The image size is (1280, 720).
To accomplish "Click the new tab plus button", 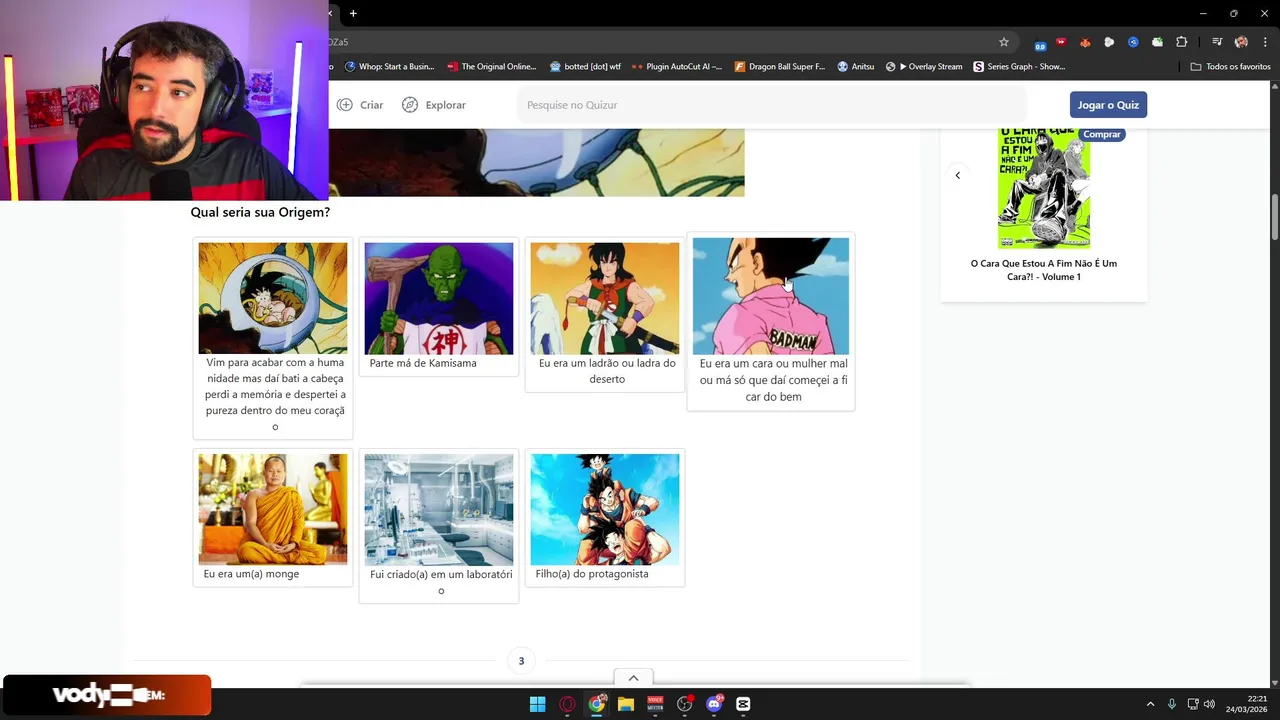I will tap(353, 13).
